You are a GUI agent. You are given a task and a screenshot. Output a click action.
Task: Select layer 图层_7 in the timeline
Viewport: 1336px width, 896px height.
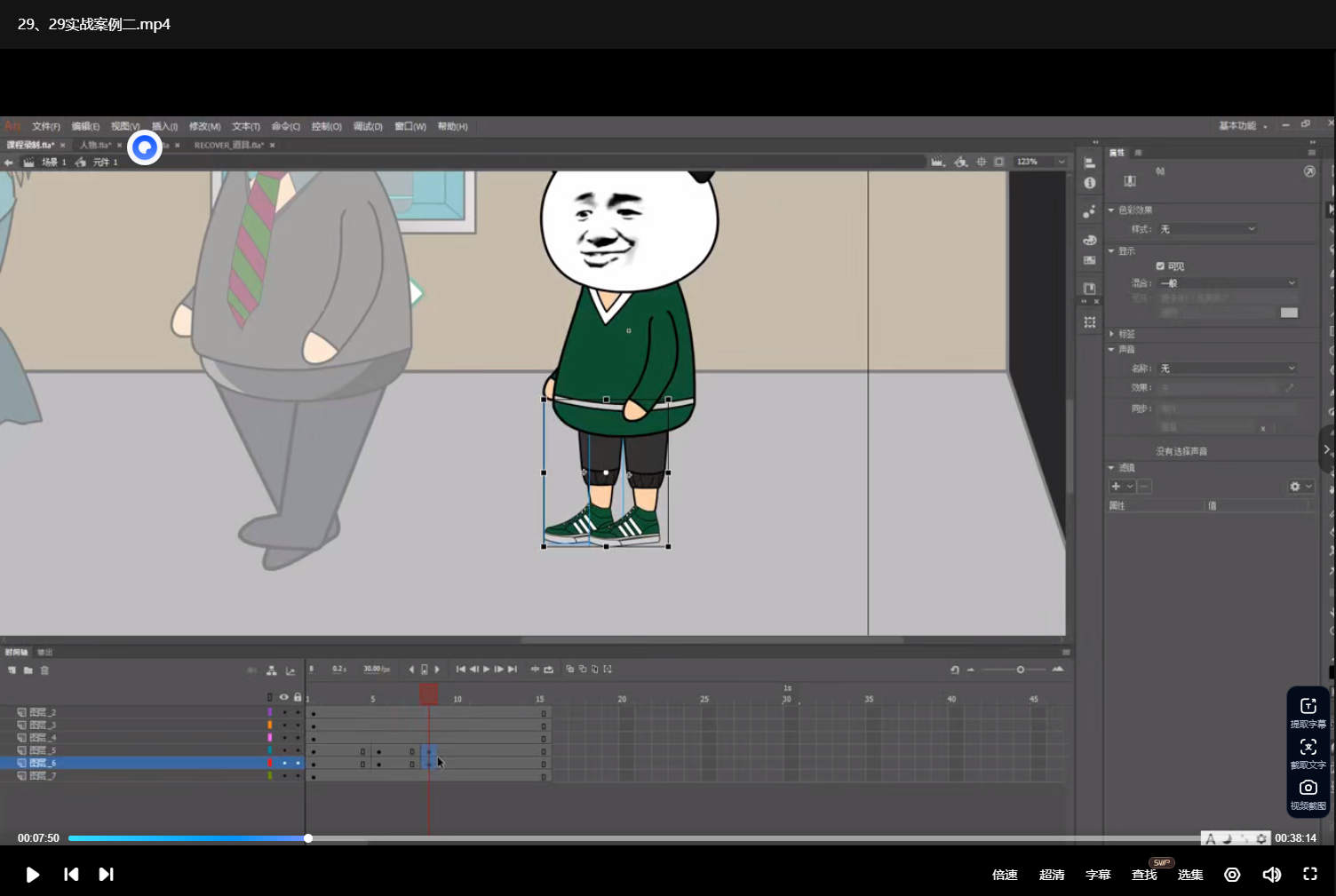43,776
